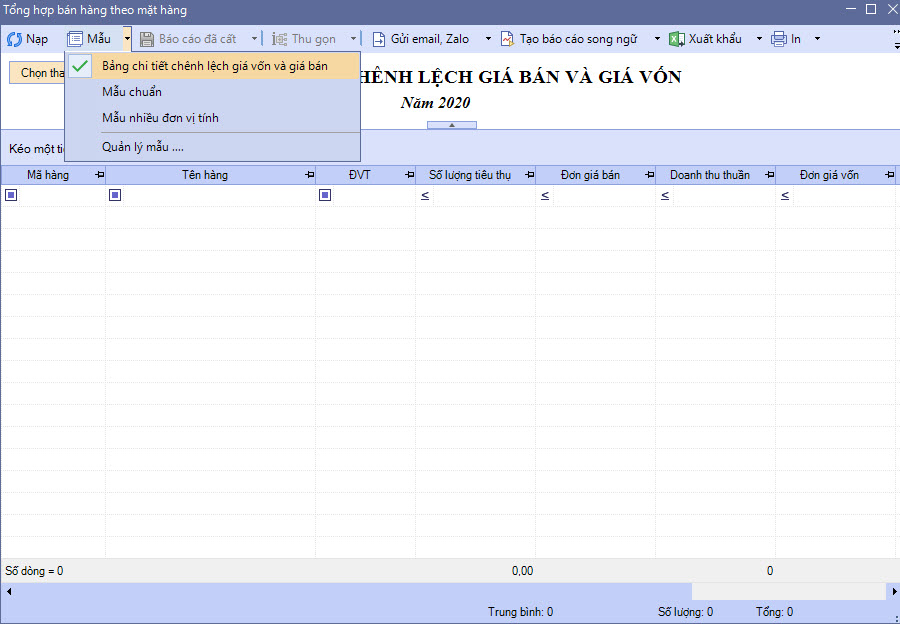The height and width of the screenshot is (624, 900).
Task: Click the Xuất khẩu Excel icon
Action: (x=676, y=39)
